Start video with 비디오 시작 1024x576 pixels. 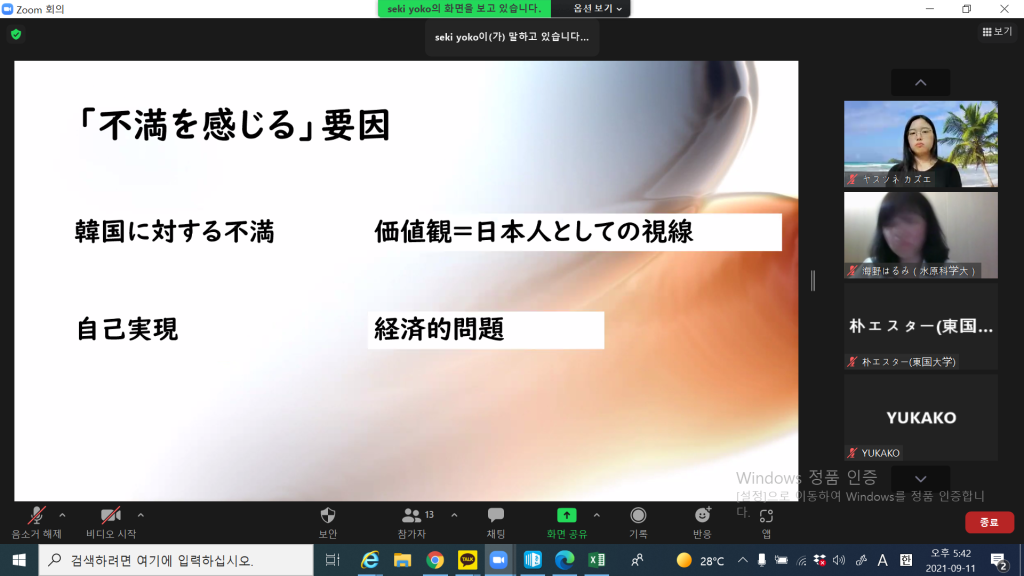(111, 516)
